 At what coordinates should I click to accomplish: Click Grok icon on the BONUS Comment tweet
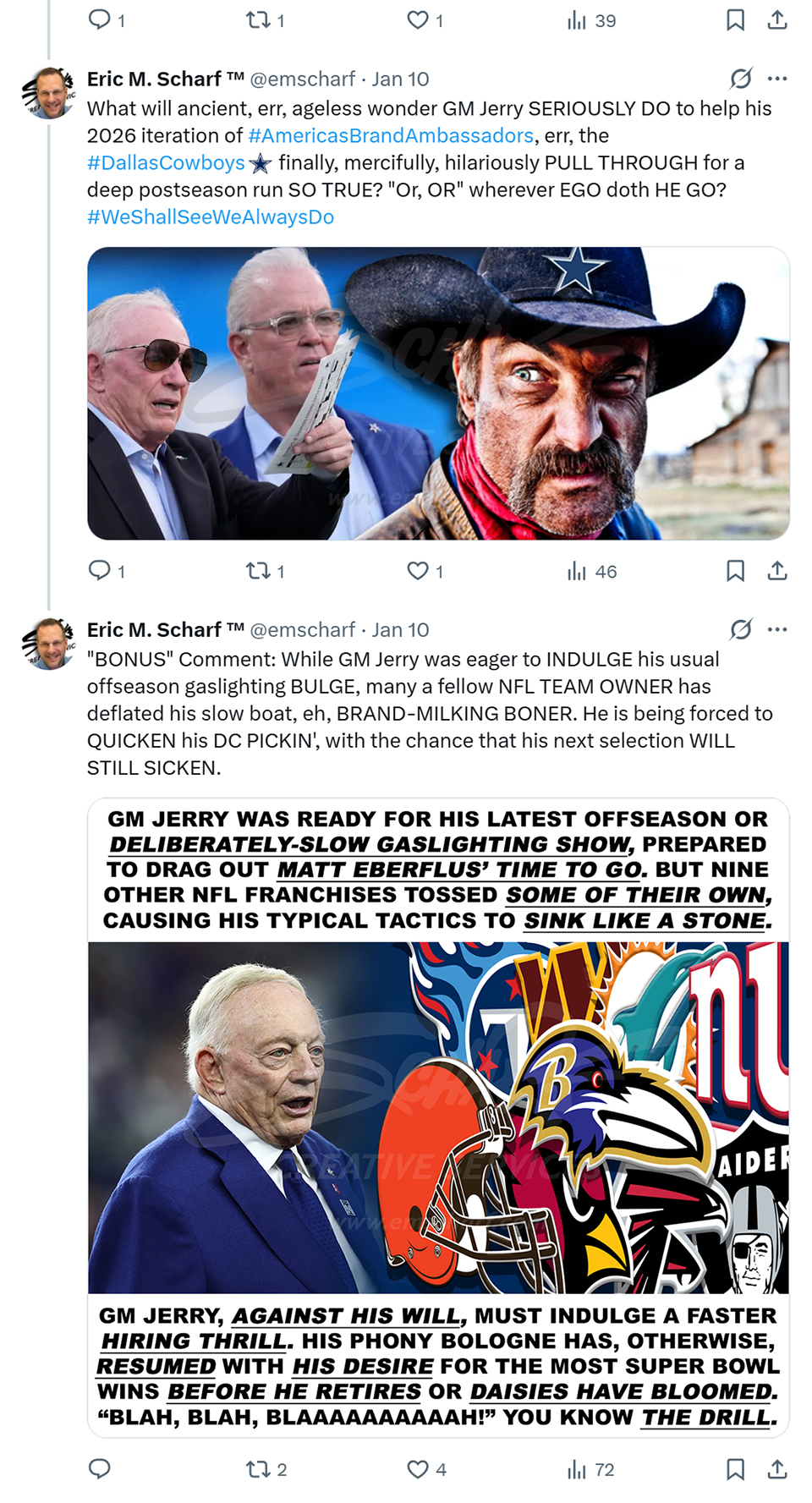(740, 629)
